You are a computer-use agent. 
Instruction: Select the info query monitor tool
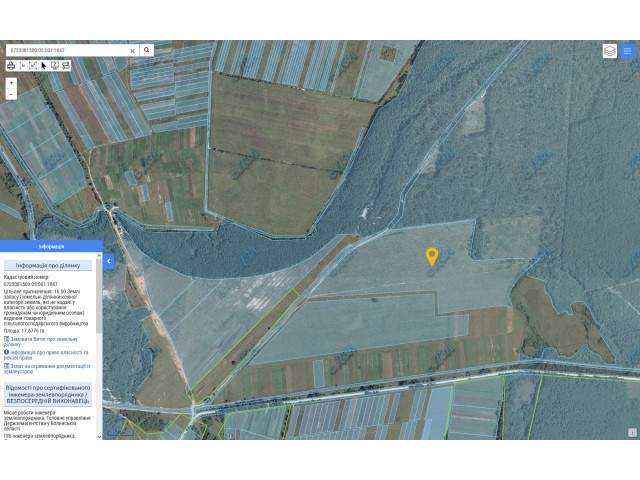tap(55, 66)
